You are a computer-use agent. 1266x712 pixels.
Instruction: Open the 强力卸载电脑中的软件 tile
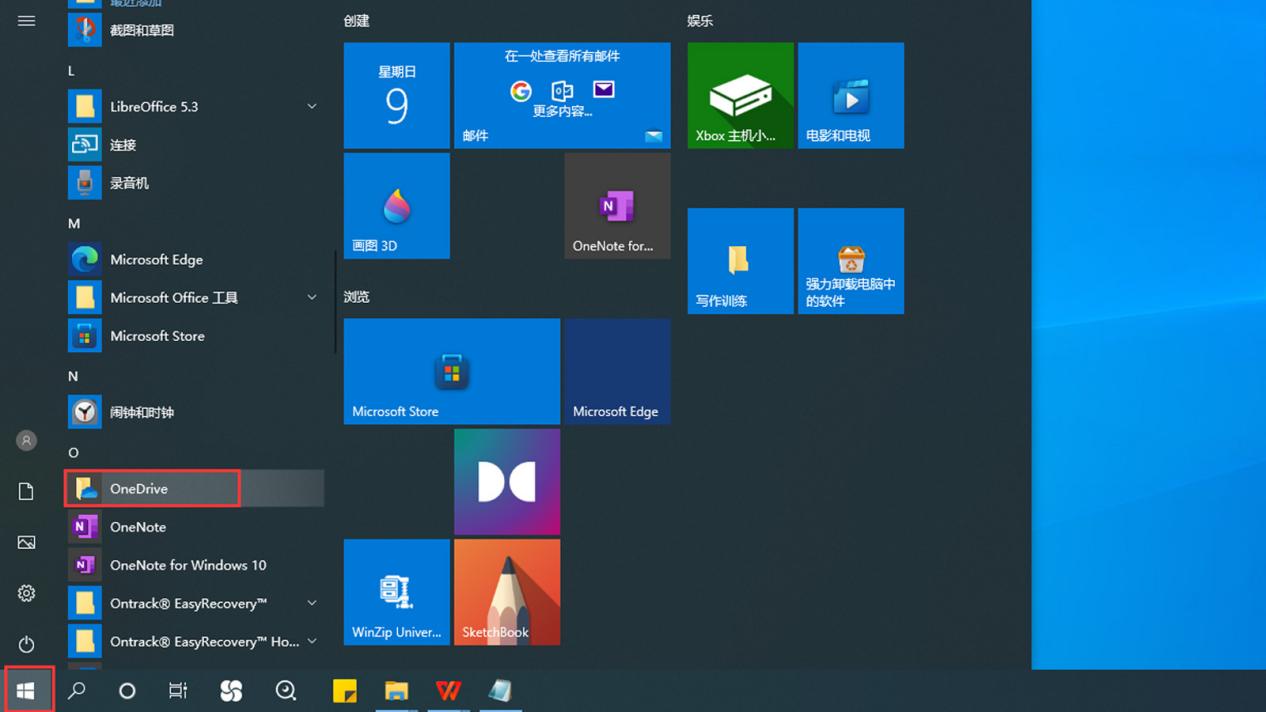tap(851, 261)
